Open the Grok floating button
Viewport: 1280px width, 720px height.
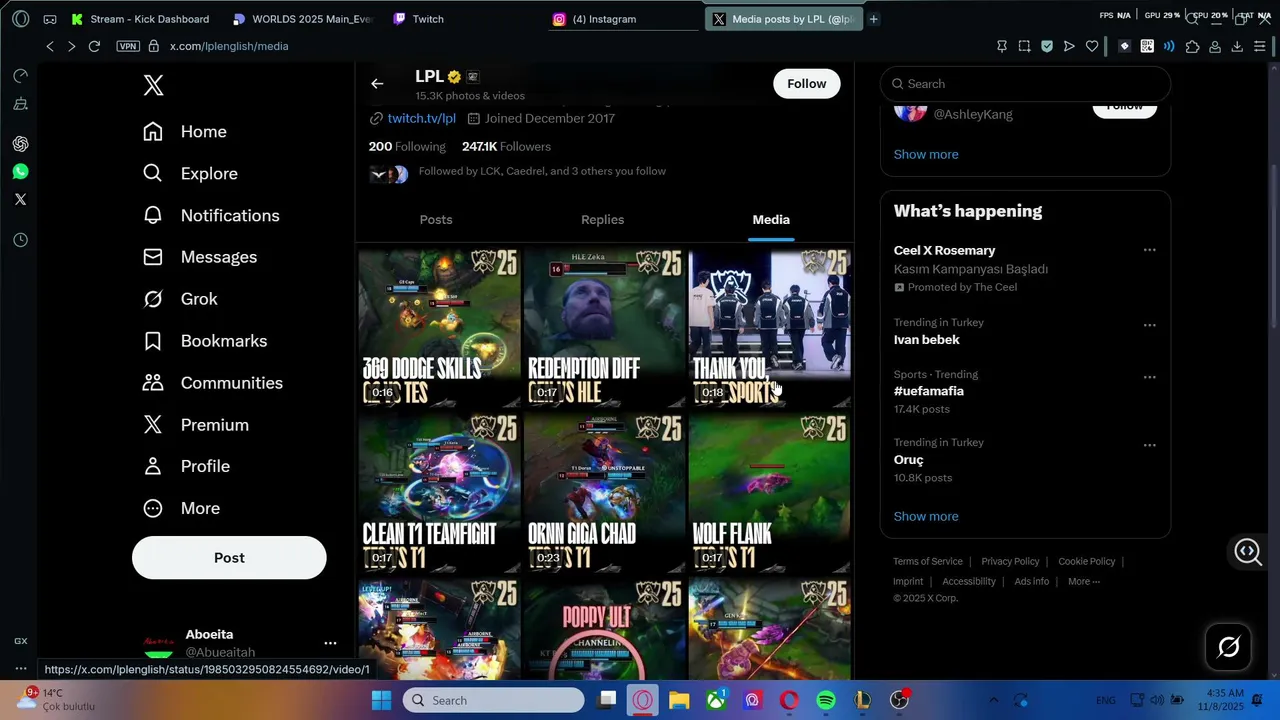click(x=1229, y=647)
